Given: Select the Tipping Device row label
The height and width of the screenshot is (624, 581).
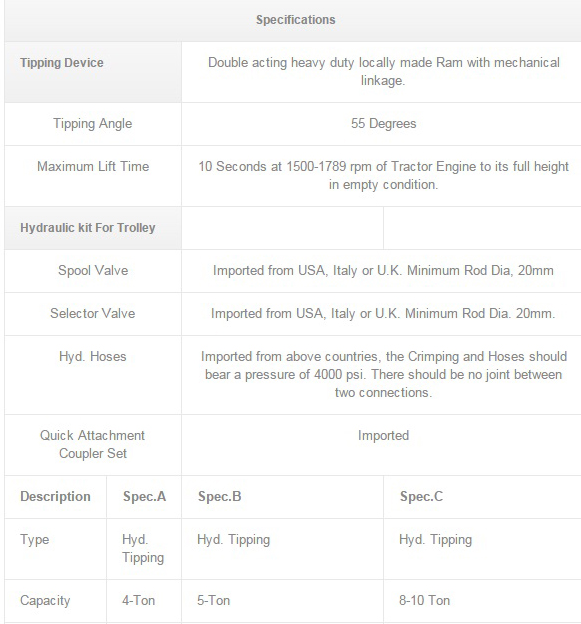Looking at the screenshot, I should (62, 62).
